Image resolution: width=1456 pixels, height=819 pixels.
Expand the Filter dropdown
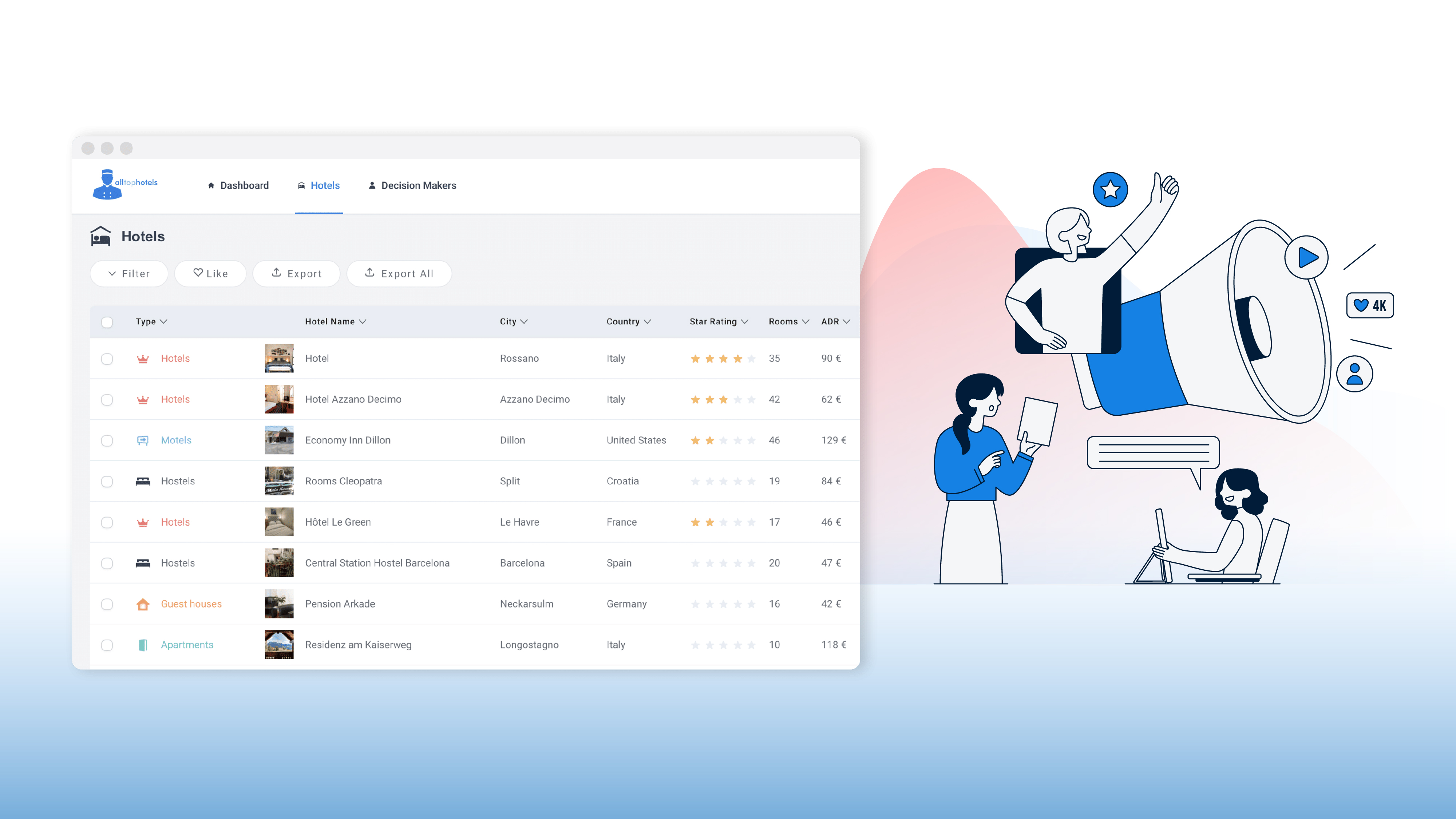[129, 274]
